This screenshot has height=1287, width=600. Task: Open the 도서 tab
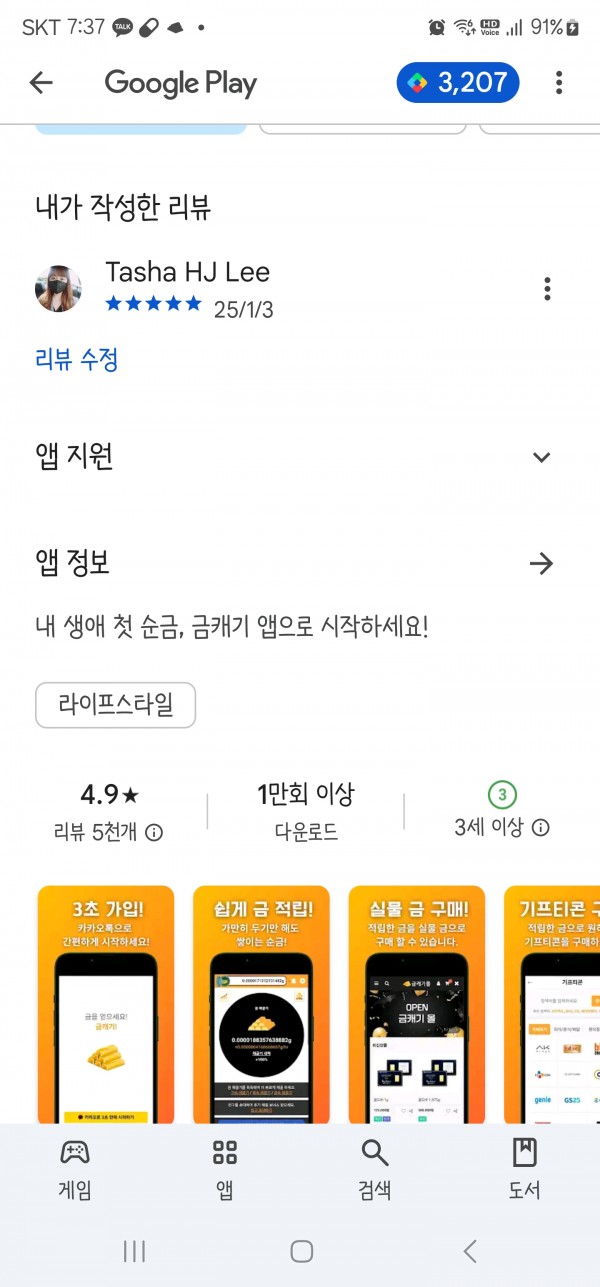tap(525, 1170)
